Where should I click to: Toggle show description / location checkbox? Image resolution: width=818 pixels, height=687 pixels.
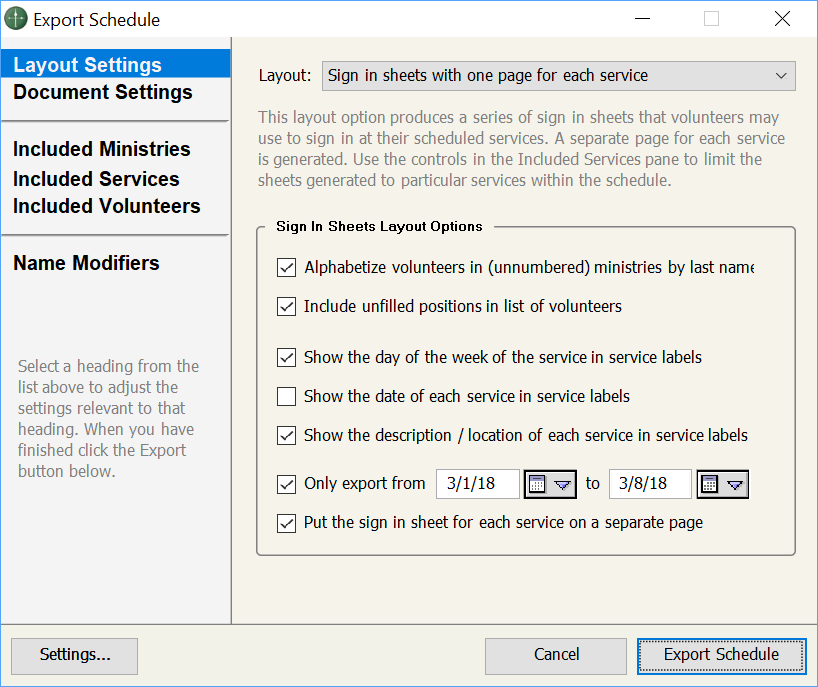(x=287, y=435)
